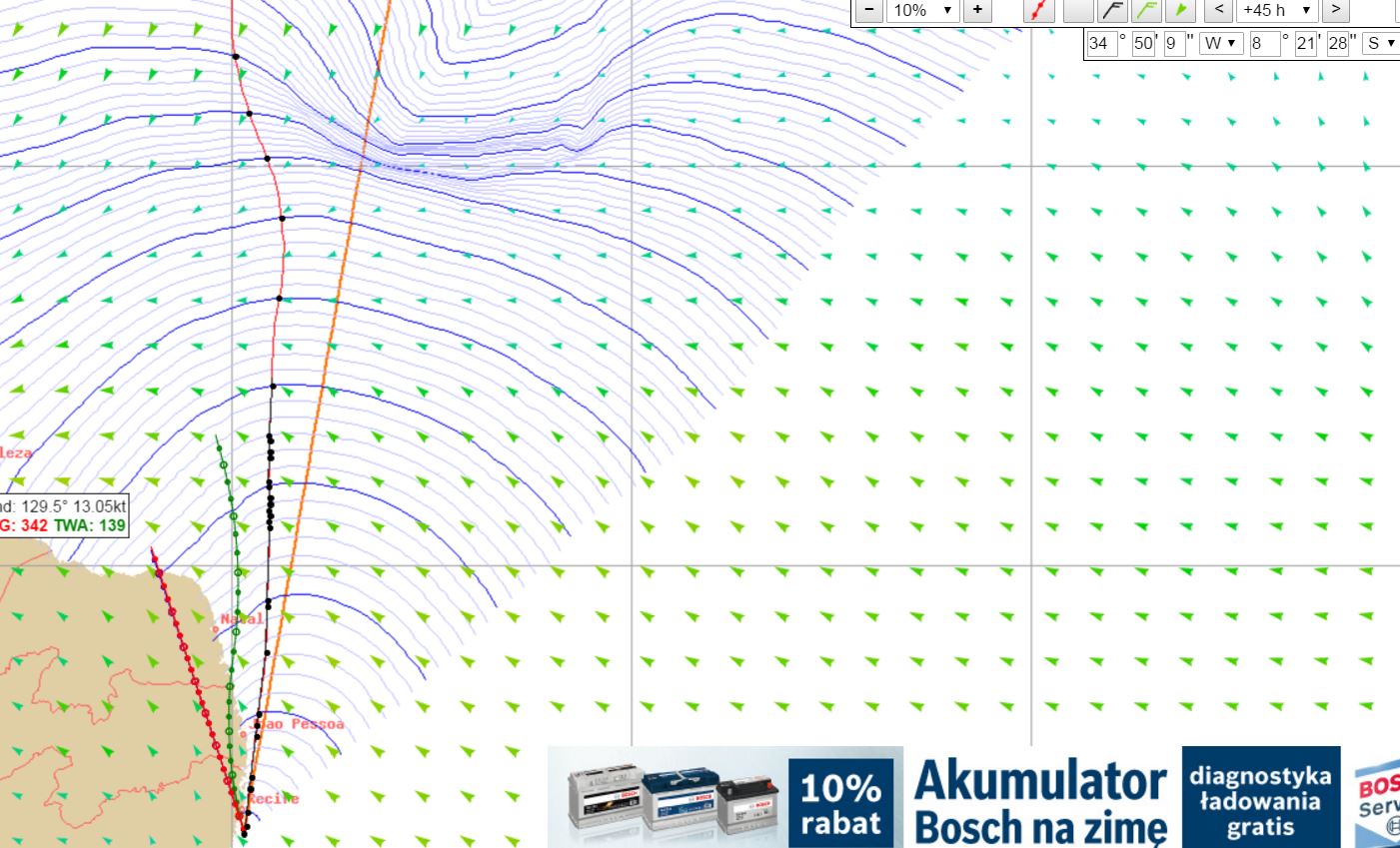
Task: Click the Recife city label
Action: (273, 798)
